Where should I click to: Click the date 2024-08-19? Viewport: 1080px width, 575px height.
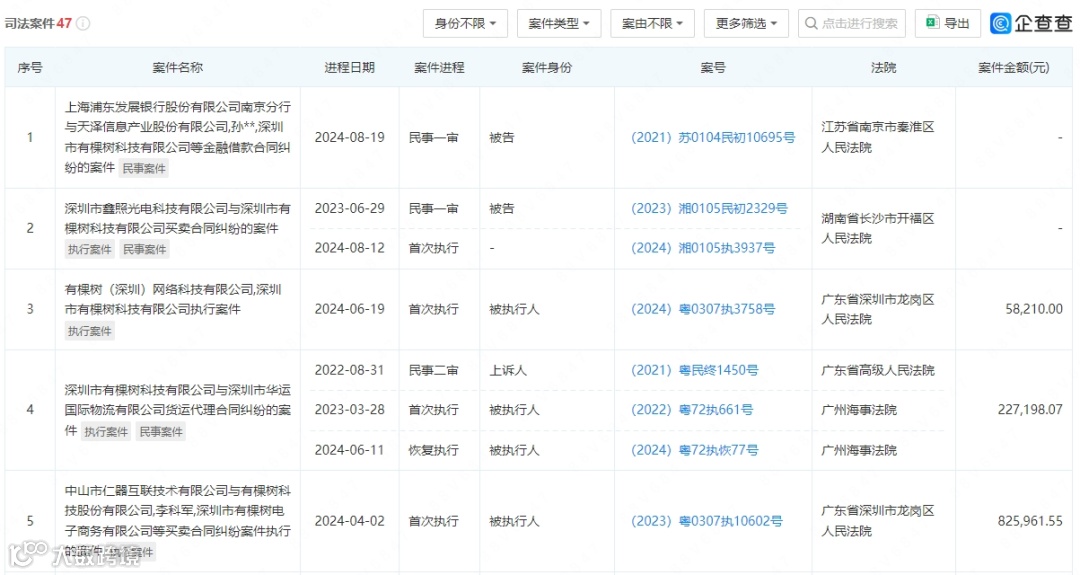click(349, 137)
